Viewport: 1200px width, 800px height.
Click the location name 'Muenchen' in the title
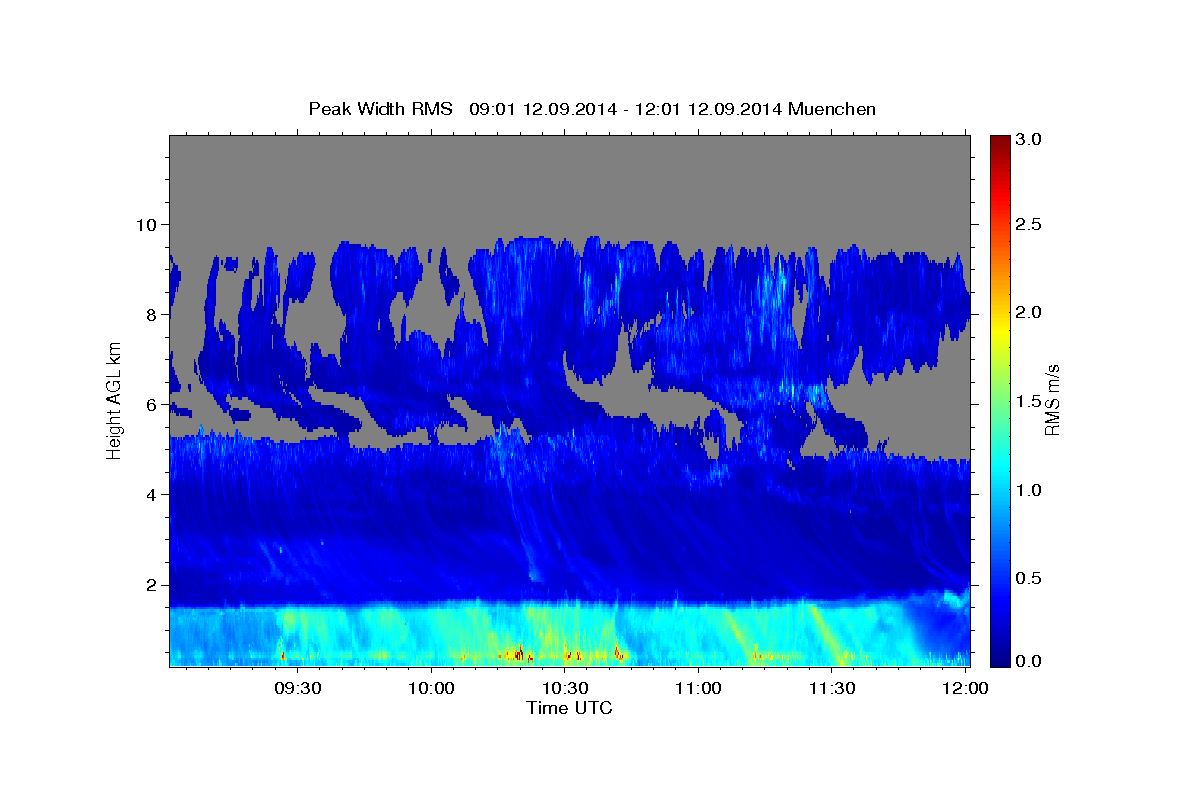tap(832, 109)
